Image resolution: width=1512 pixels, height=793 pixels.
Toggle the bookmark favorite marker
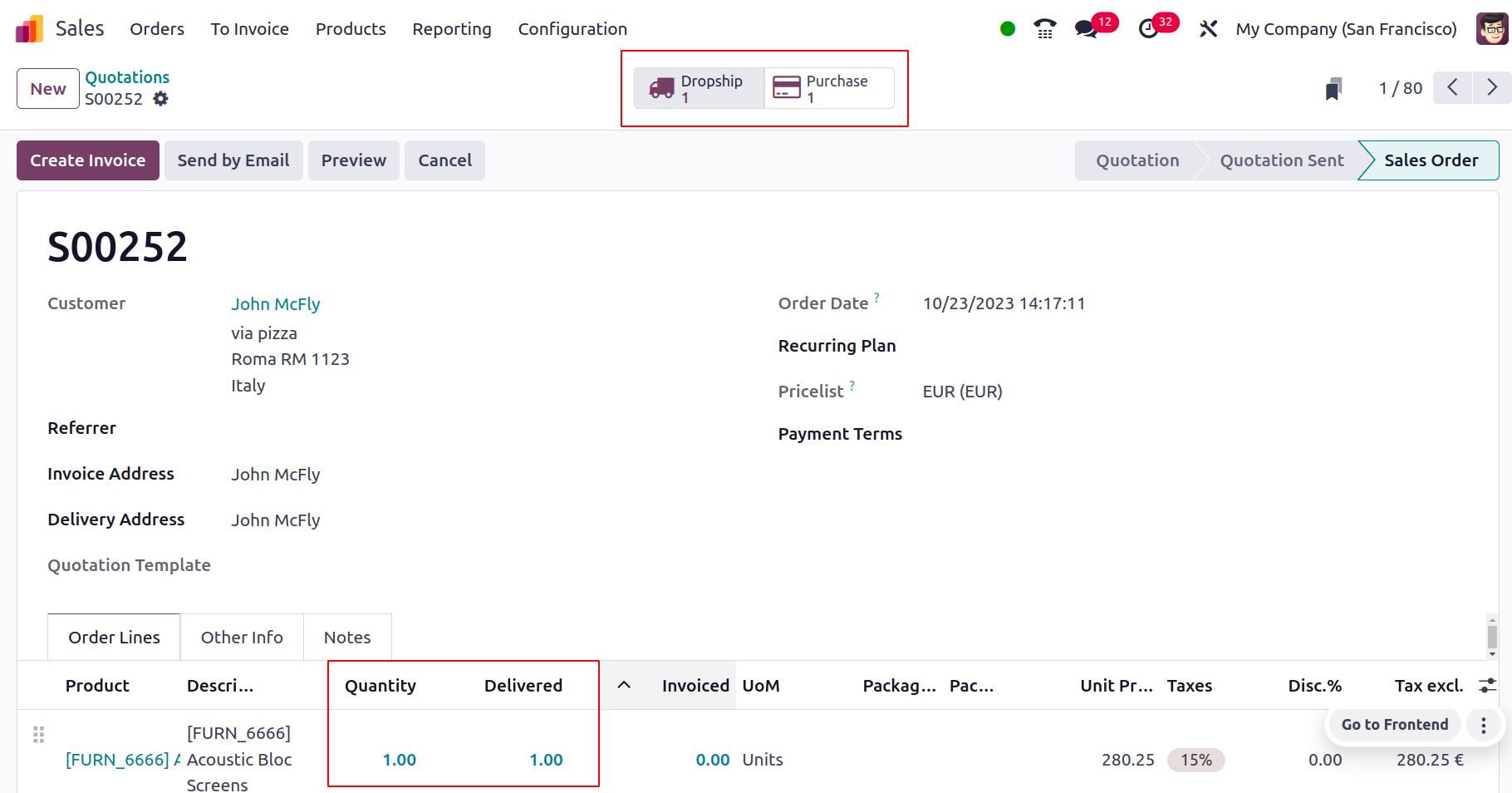pyautogui.click(x=1333, y=88)
